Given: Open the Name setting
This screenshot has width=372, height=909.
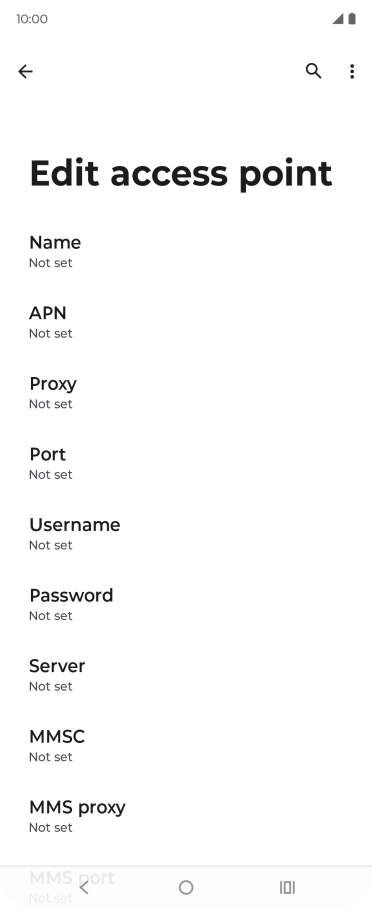Looking at the screenshot, I should (x=186, y=252).
